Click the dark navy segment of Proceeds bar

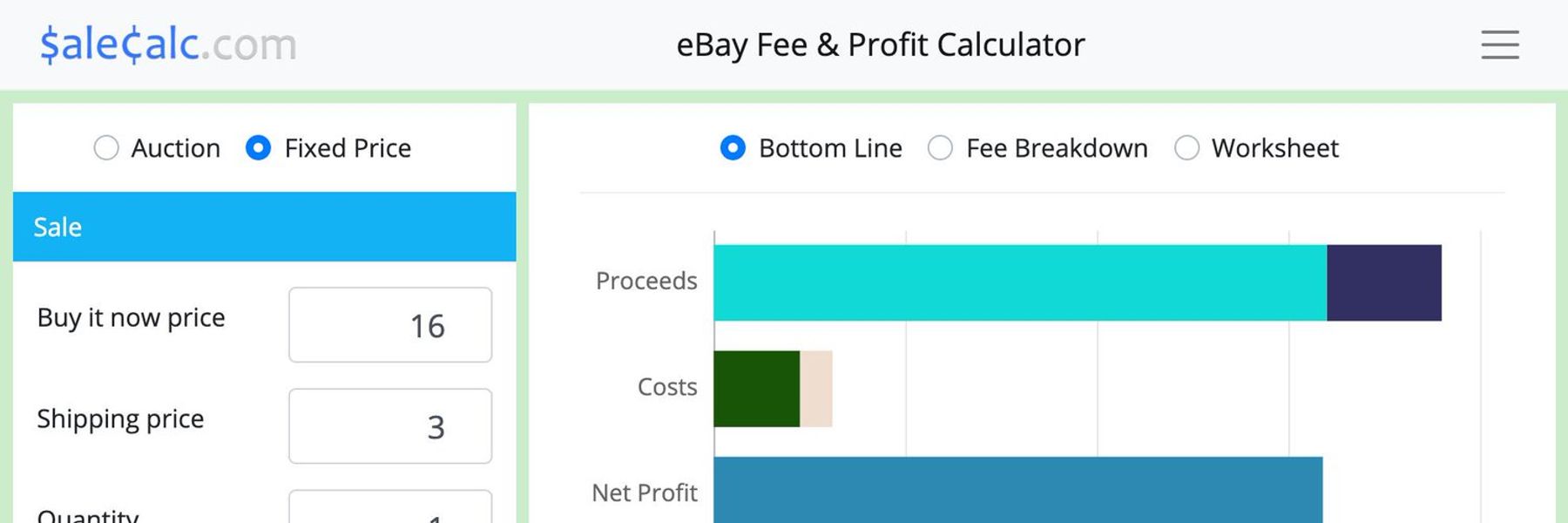click(1383, 282)
